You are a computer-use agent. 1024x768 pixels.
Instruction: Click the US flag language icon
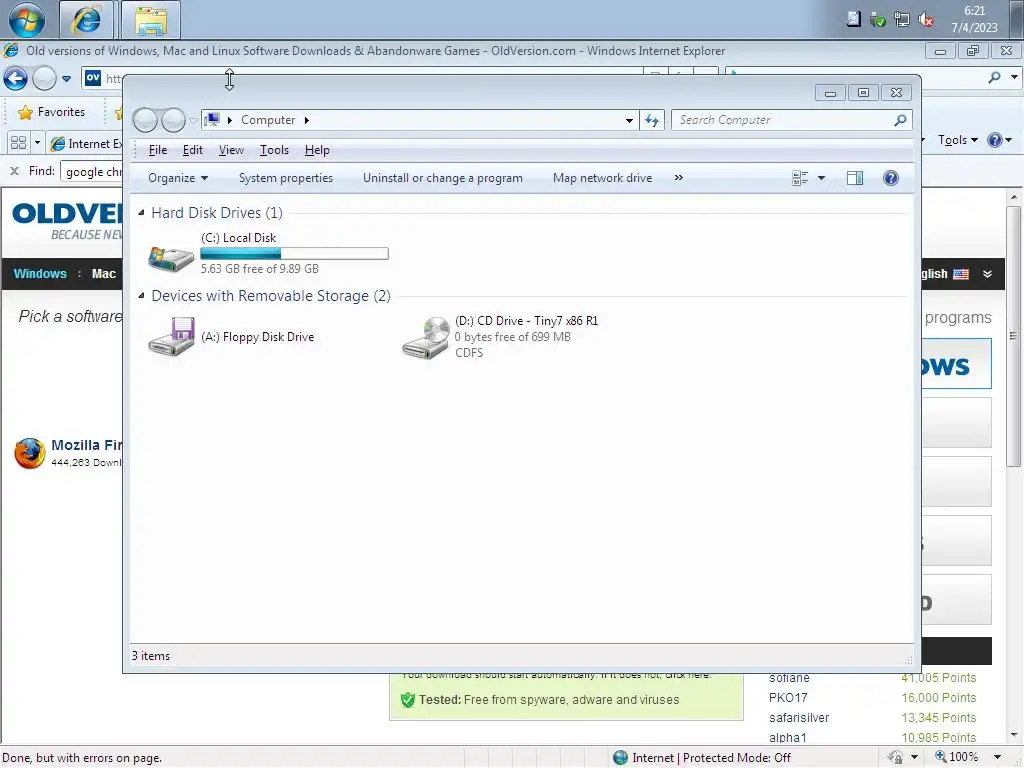(961, 274)
